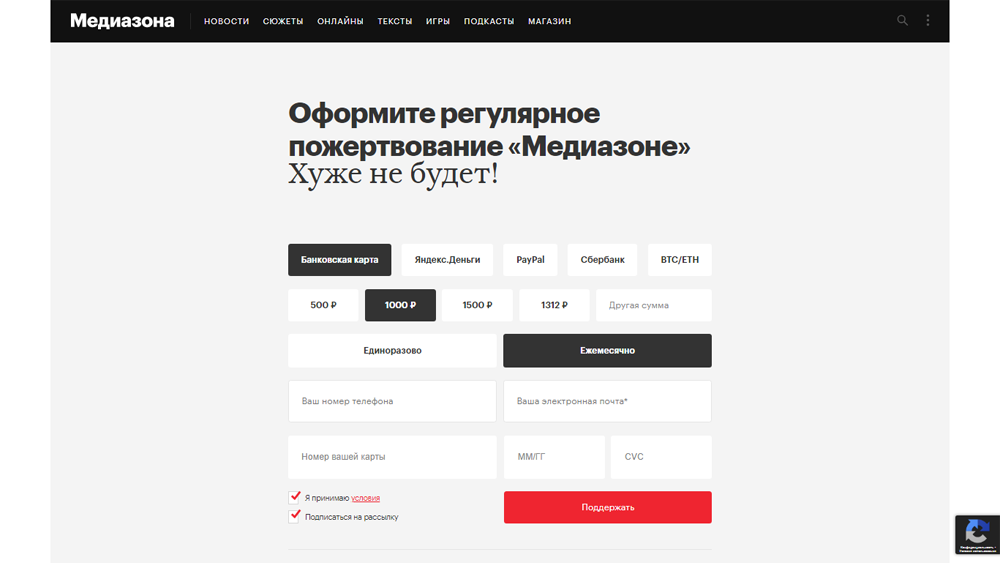
Task: Switch to Ежемесячно donation
Action: 607,351
